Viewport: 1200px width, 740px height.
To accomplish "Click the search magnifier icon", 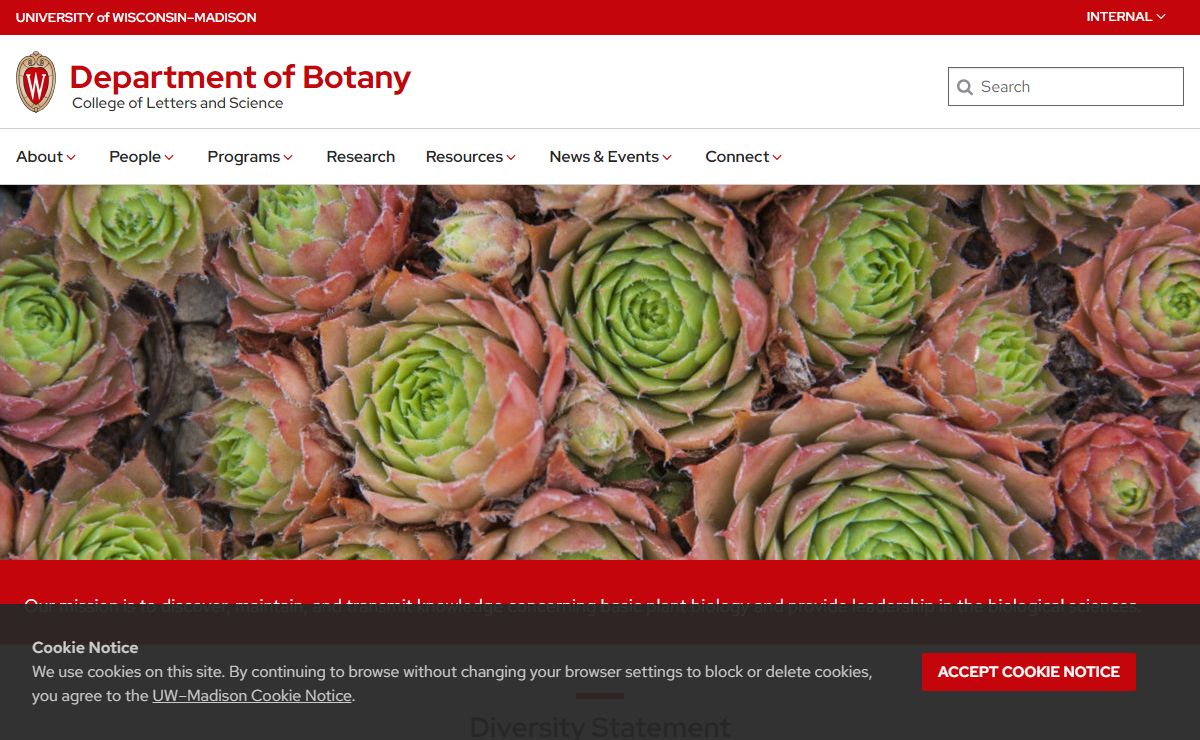I will [x=965, y=87].
